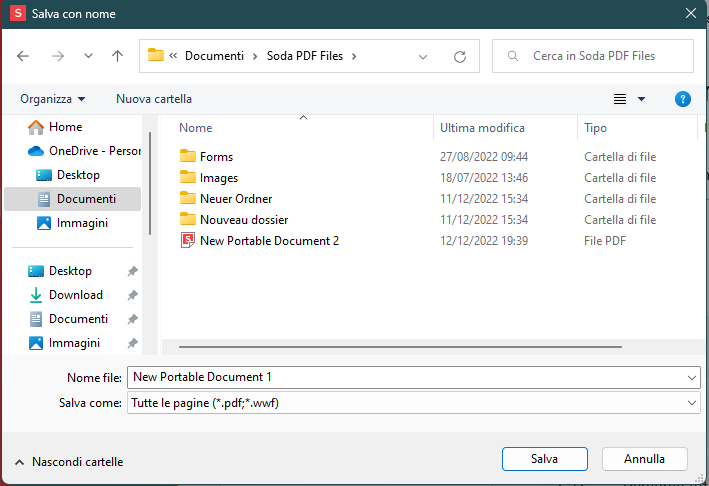
Task: Open help with the question mark icon
Action: (682, 99)
